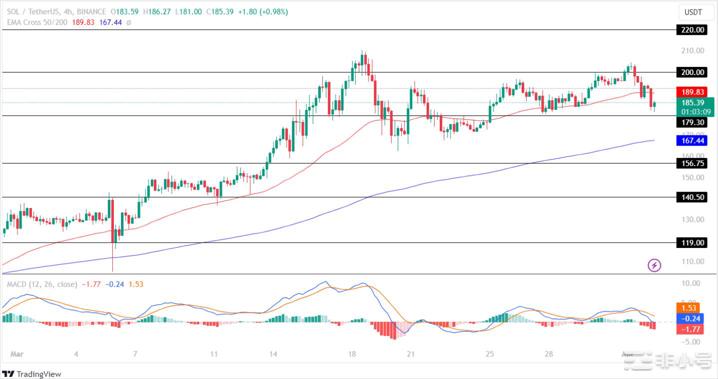This screenshot has width=718, height=379.
Task: Click the 156.75 price level label
Action: pyautogui.click(x=693, y=163)
